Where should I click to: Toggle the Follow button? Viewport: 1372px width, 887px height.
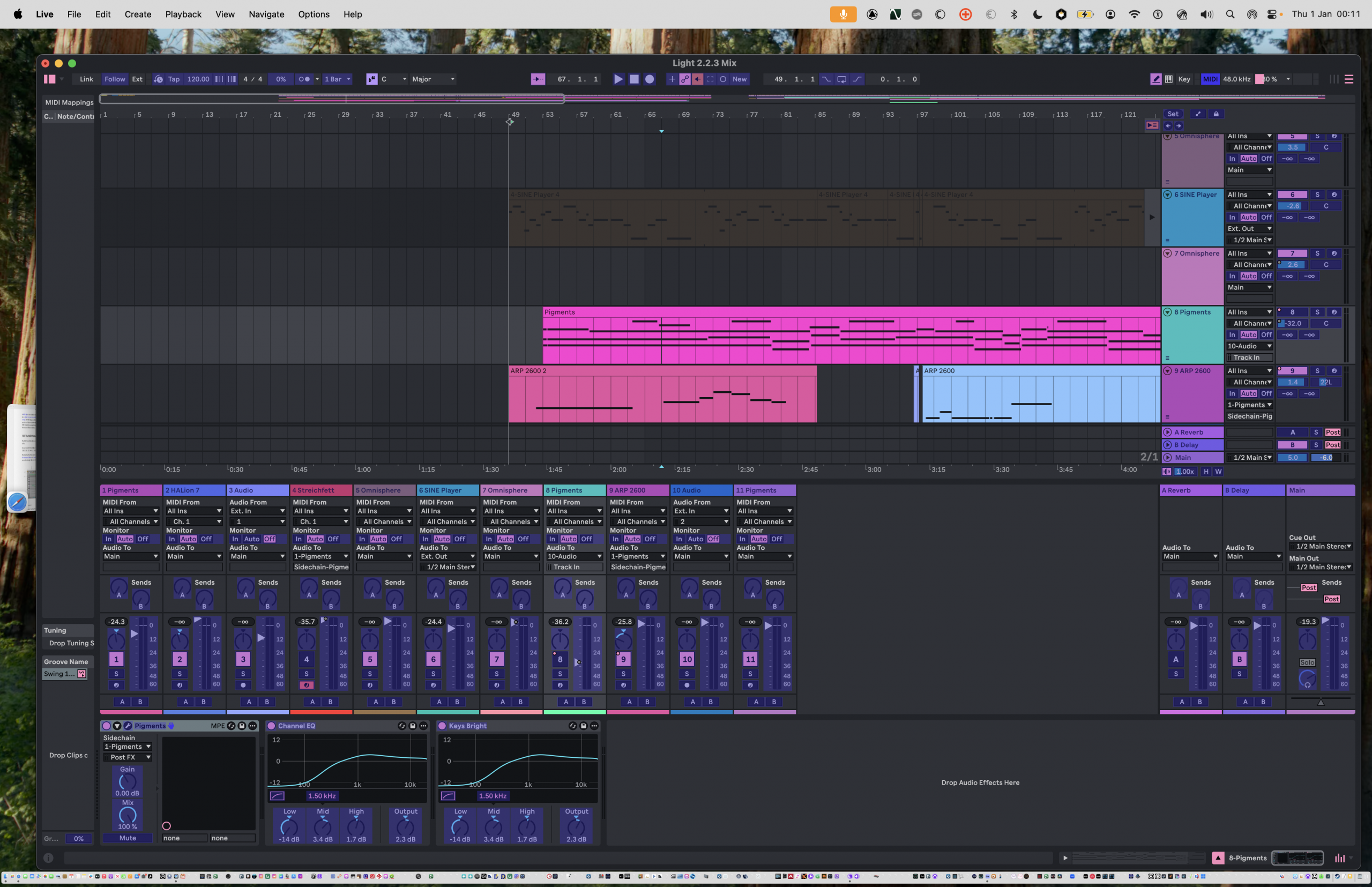[114, 79]
